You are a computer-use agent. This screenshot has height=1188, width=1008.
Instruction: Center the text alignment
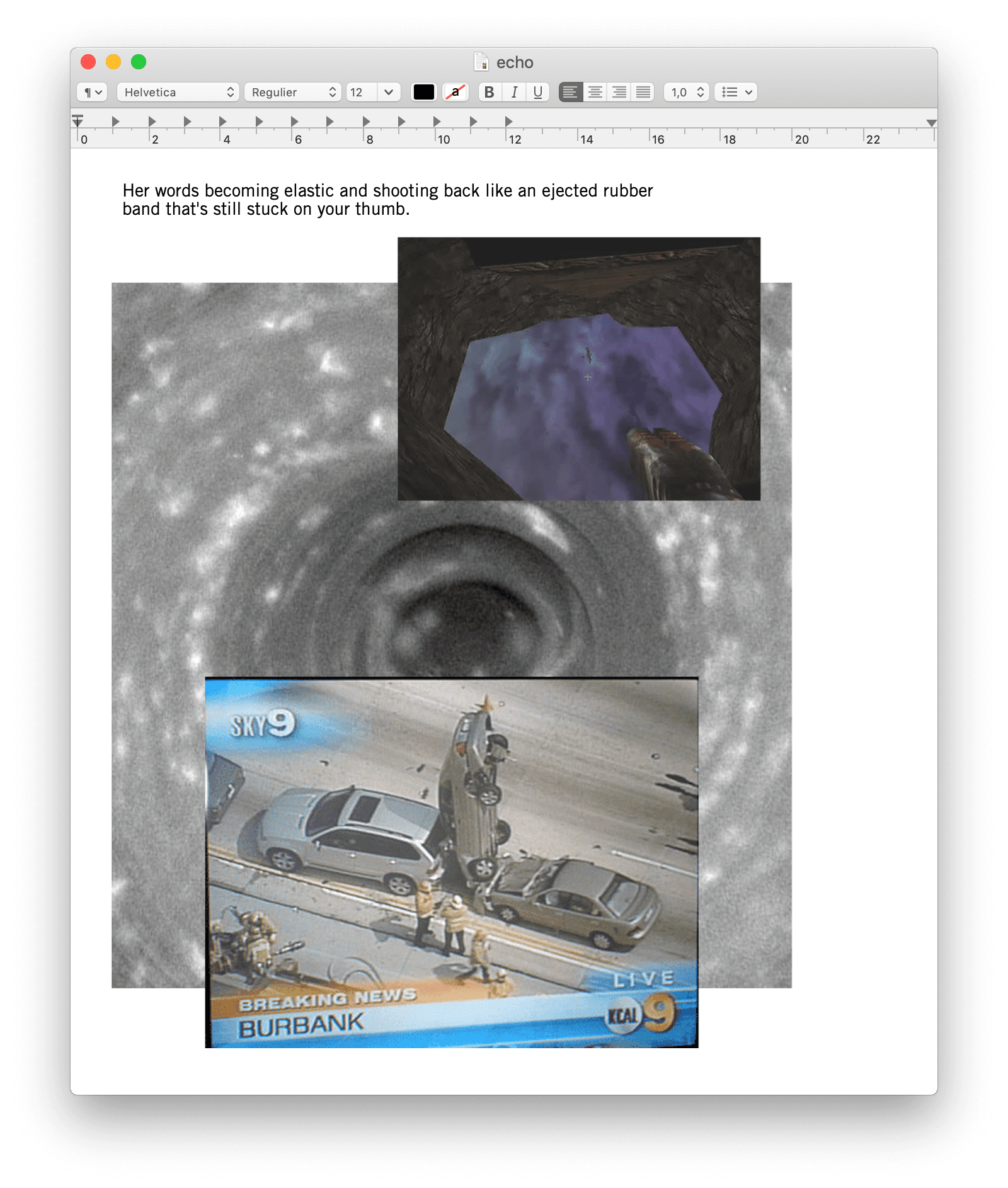click(x=595, y=92)
